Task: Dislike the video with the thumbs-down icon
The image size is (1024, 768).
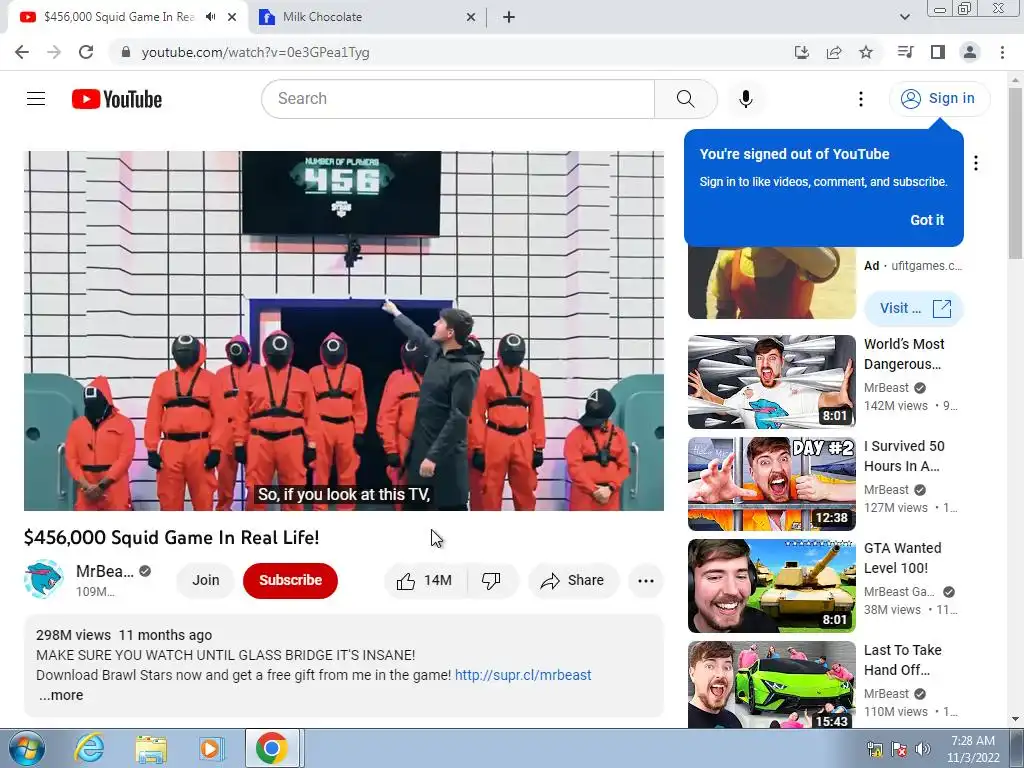Action: [491, 581]
